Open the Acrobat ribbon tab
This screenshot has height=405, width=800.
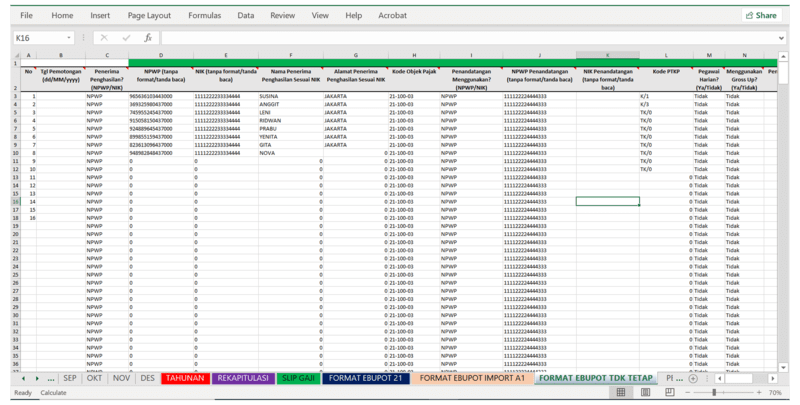[x=392, y=15]
